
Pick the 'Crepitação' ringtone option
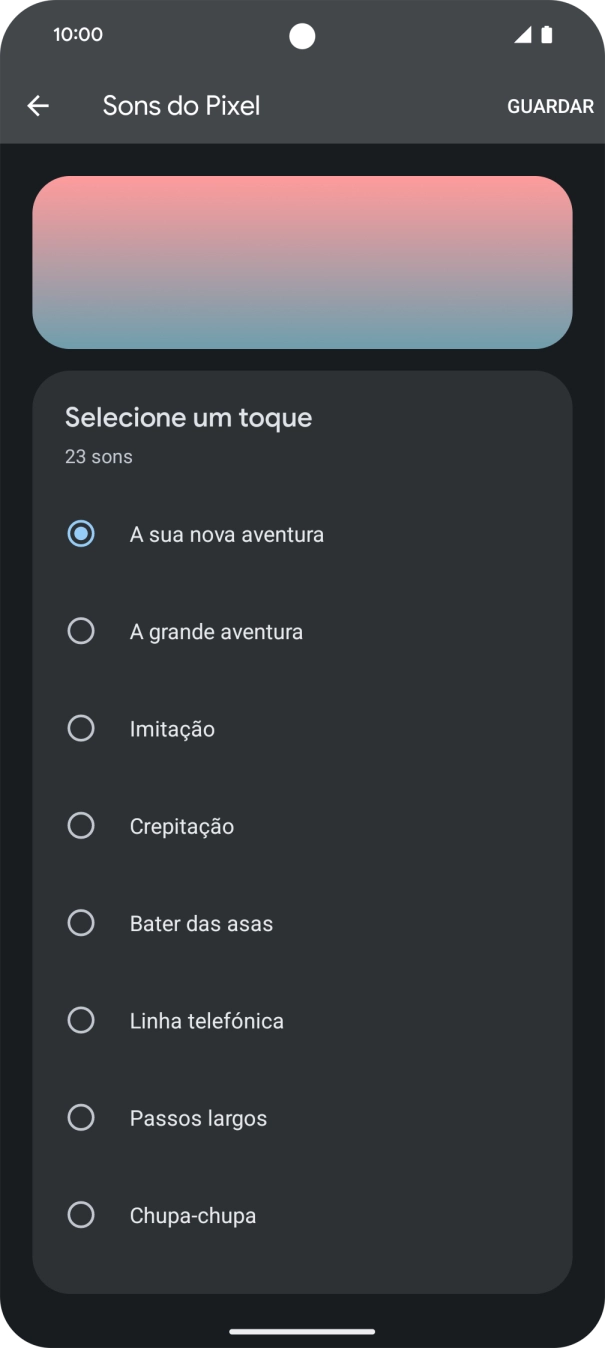81,825
